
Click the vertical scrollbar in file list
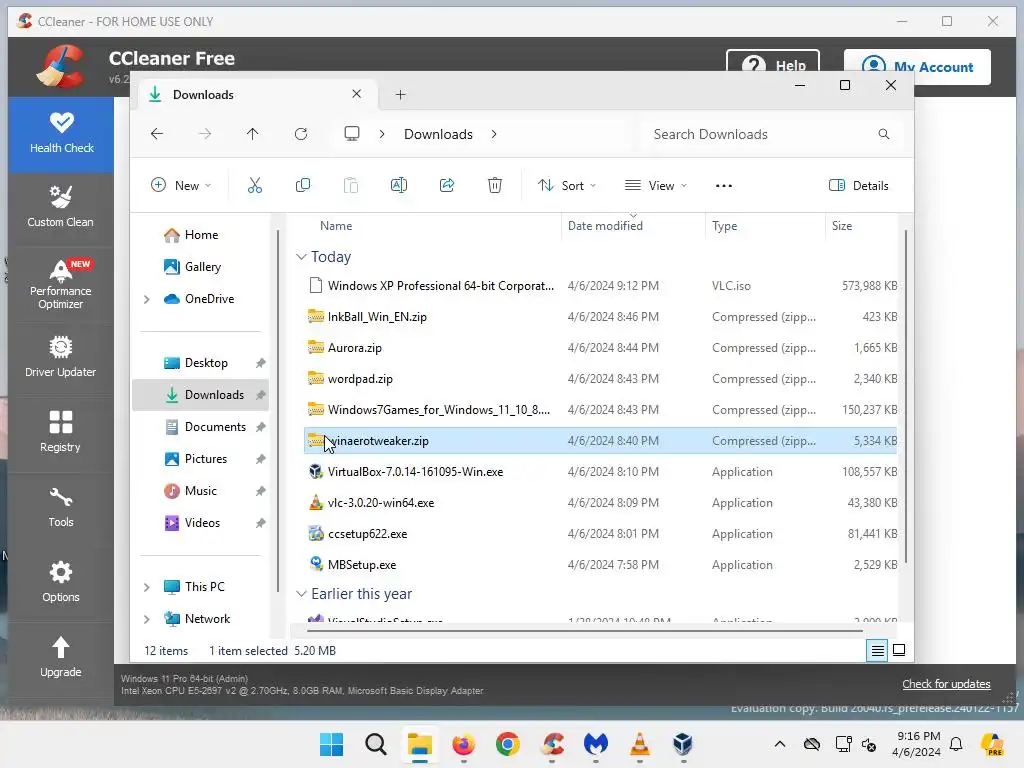tap(906, 396)
